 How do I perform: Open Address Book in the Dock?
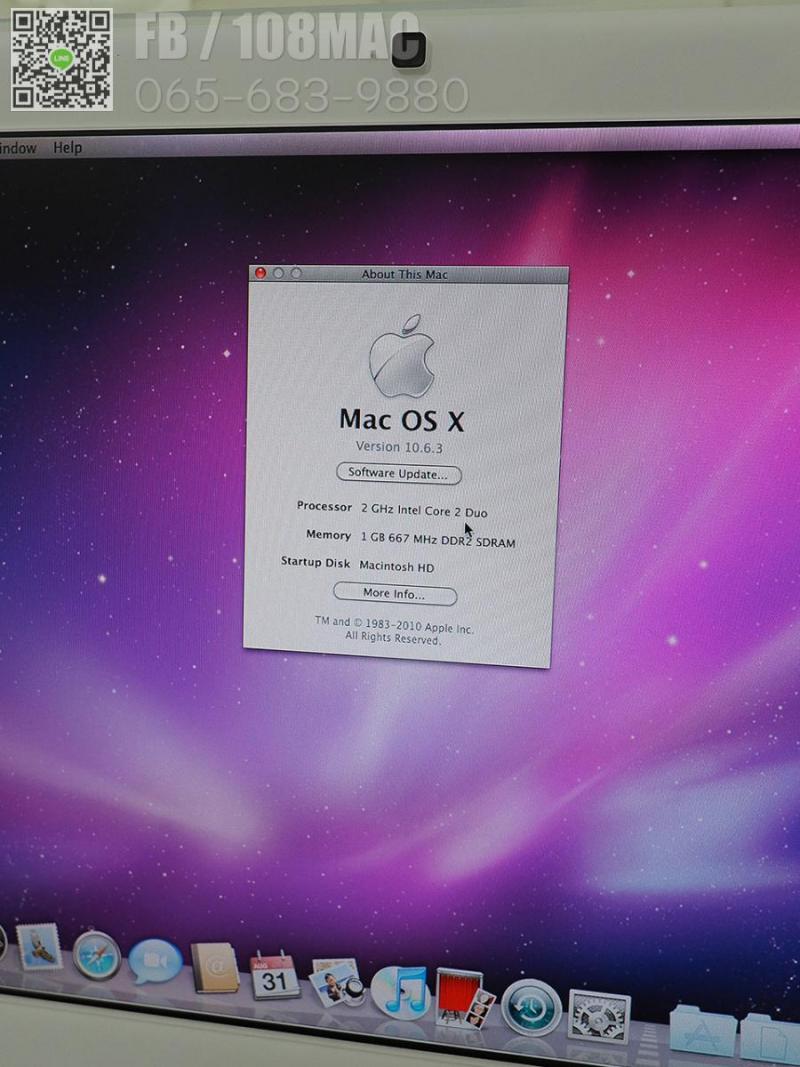(214, 968)
